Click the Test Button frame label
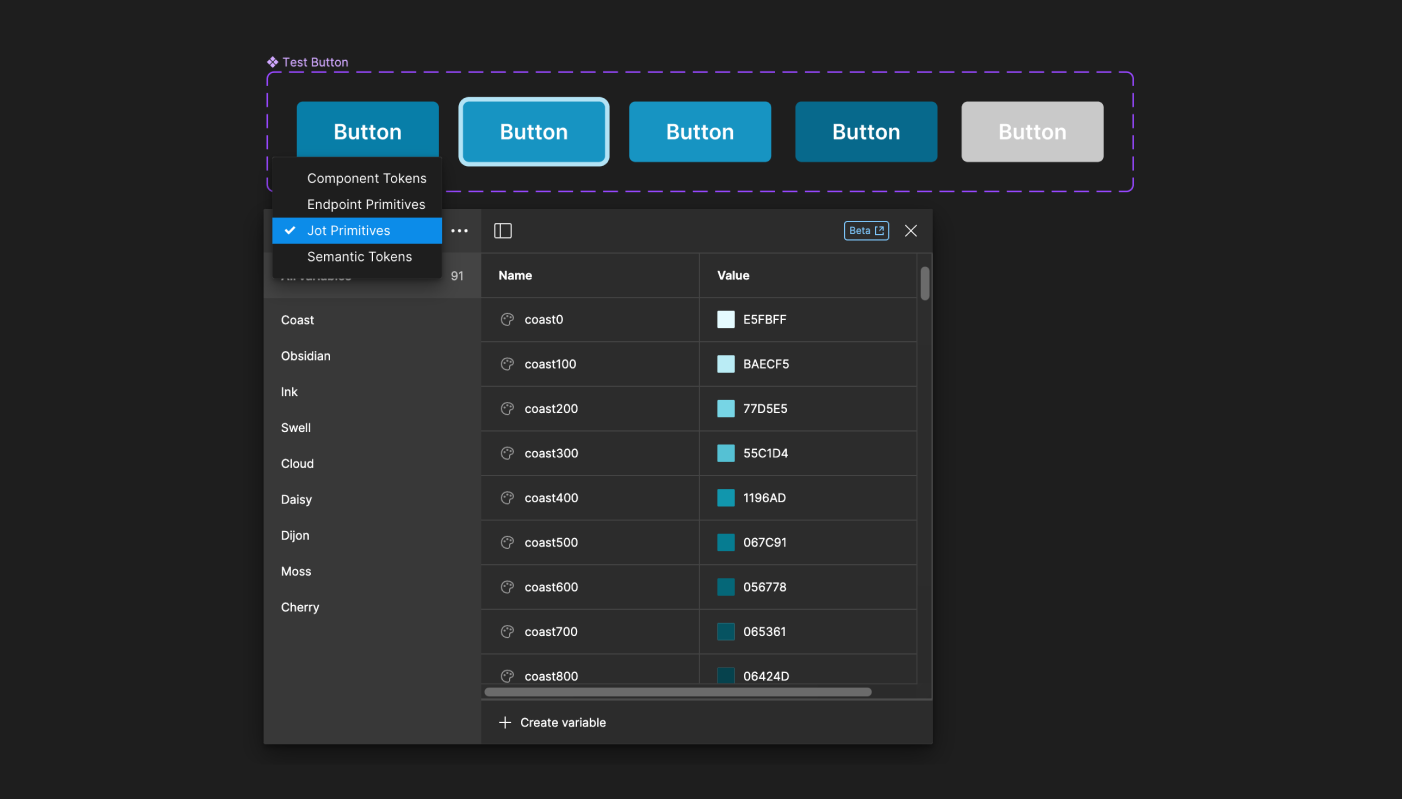This screenshot has height=799, width=1402. [315, 62]
